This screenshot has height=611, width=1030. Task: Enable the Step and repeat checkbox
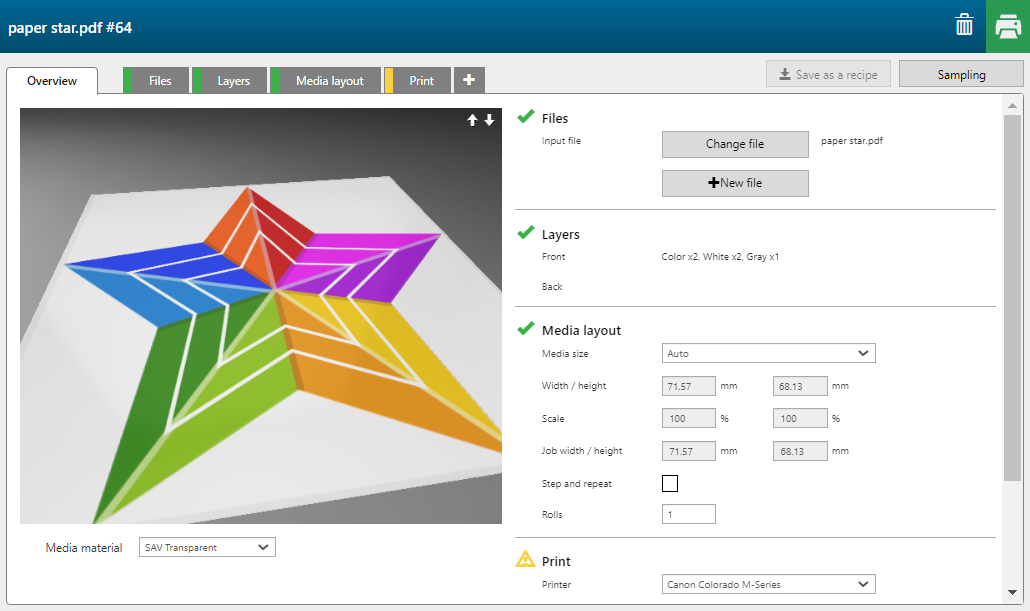tap(670, 484)
